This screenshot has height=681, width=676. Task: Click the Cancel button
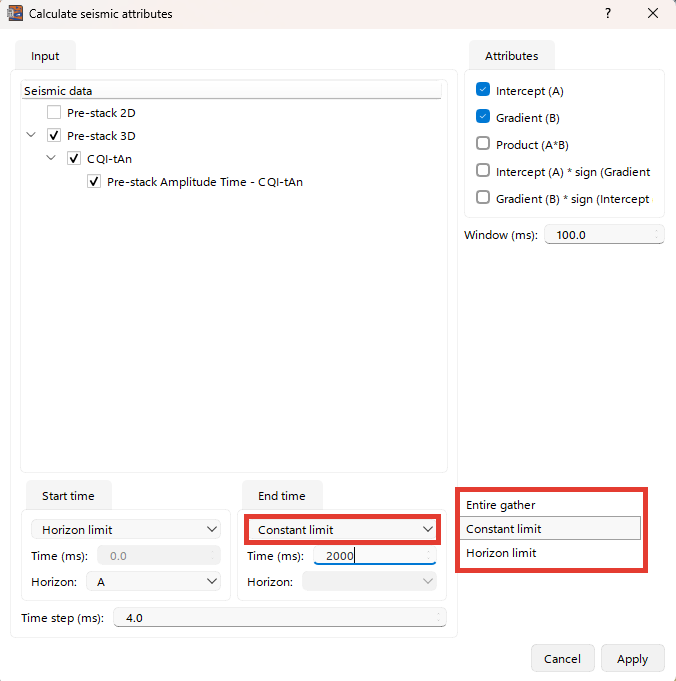pyautogui.click(x=562, y=658)
